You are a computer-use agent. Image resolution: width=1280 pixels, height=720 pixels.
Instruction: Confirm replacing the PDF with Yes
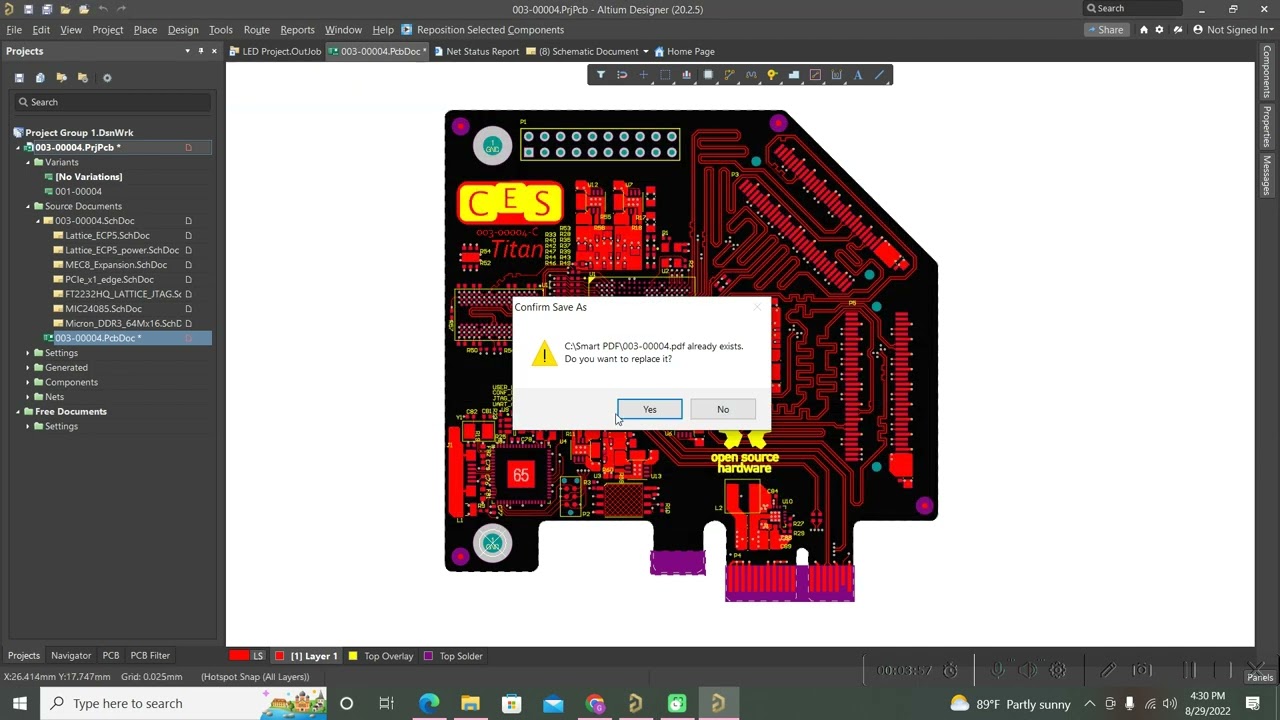[649, 409]
